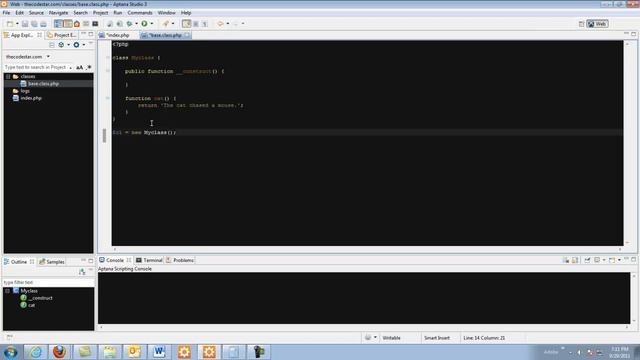
Task: Click the editor vertical scrollbar
Action: coord(627,143)
